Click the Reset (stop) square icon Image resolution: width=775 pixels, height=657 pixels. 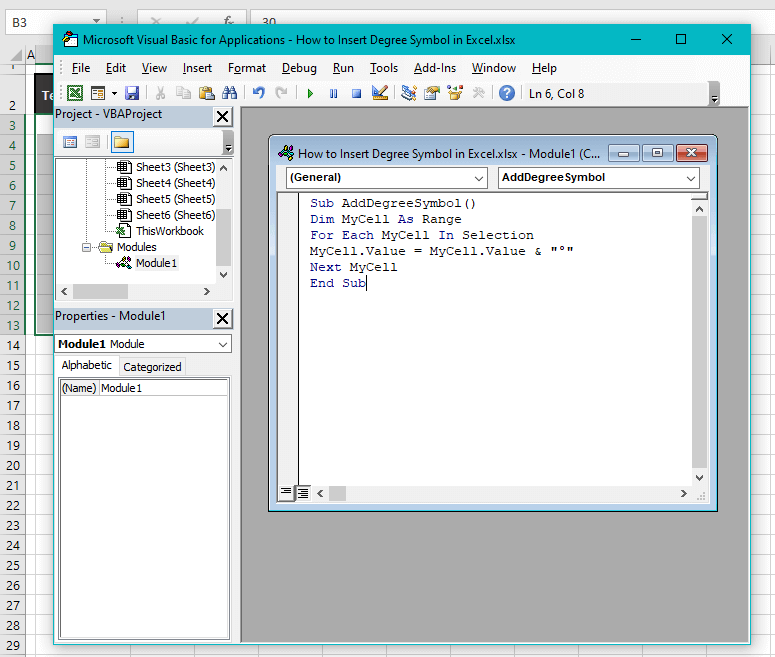coord(355,93)
